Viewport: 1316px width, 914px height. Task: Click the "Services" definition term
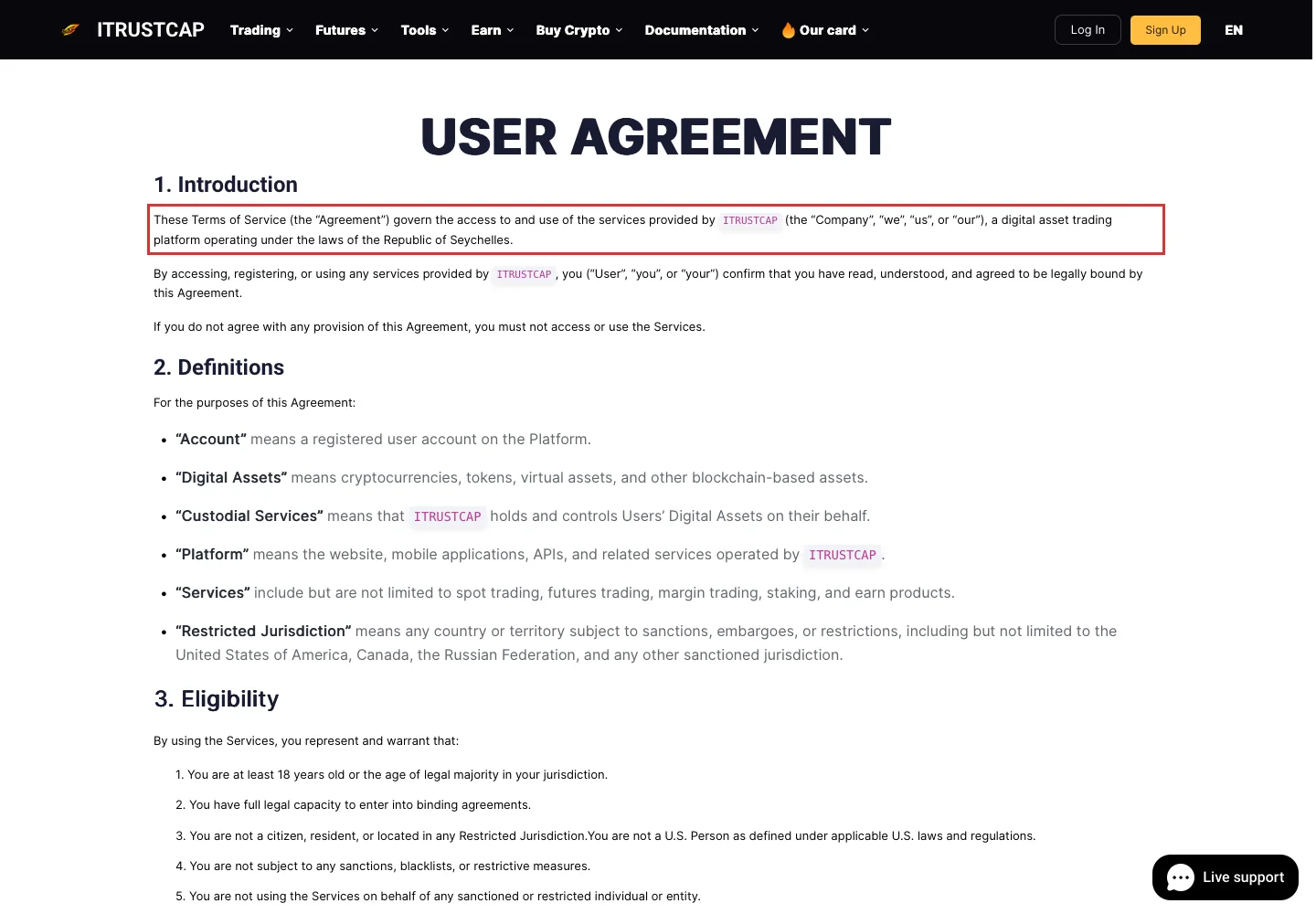[213, 593]
